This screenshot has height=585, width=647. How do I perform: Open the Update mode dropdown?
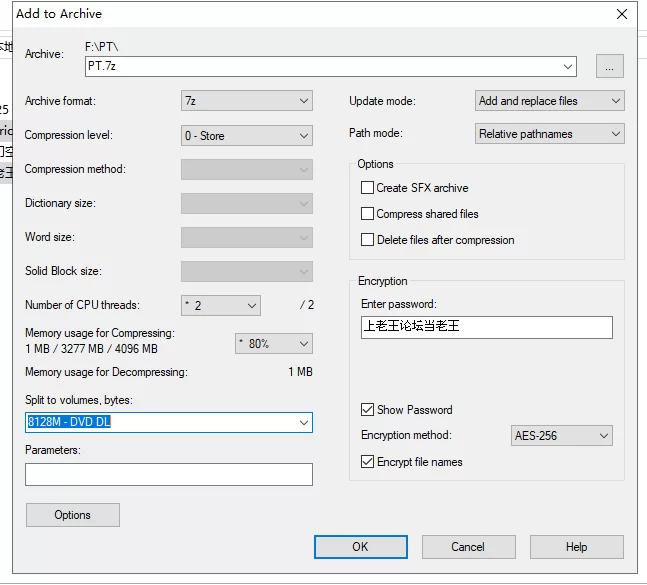(x=549, y=101)
